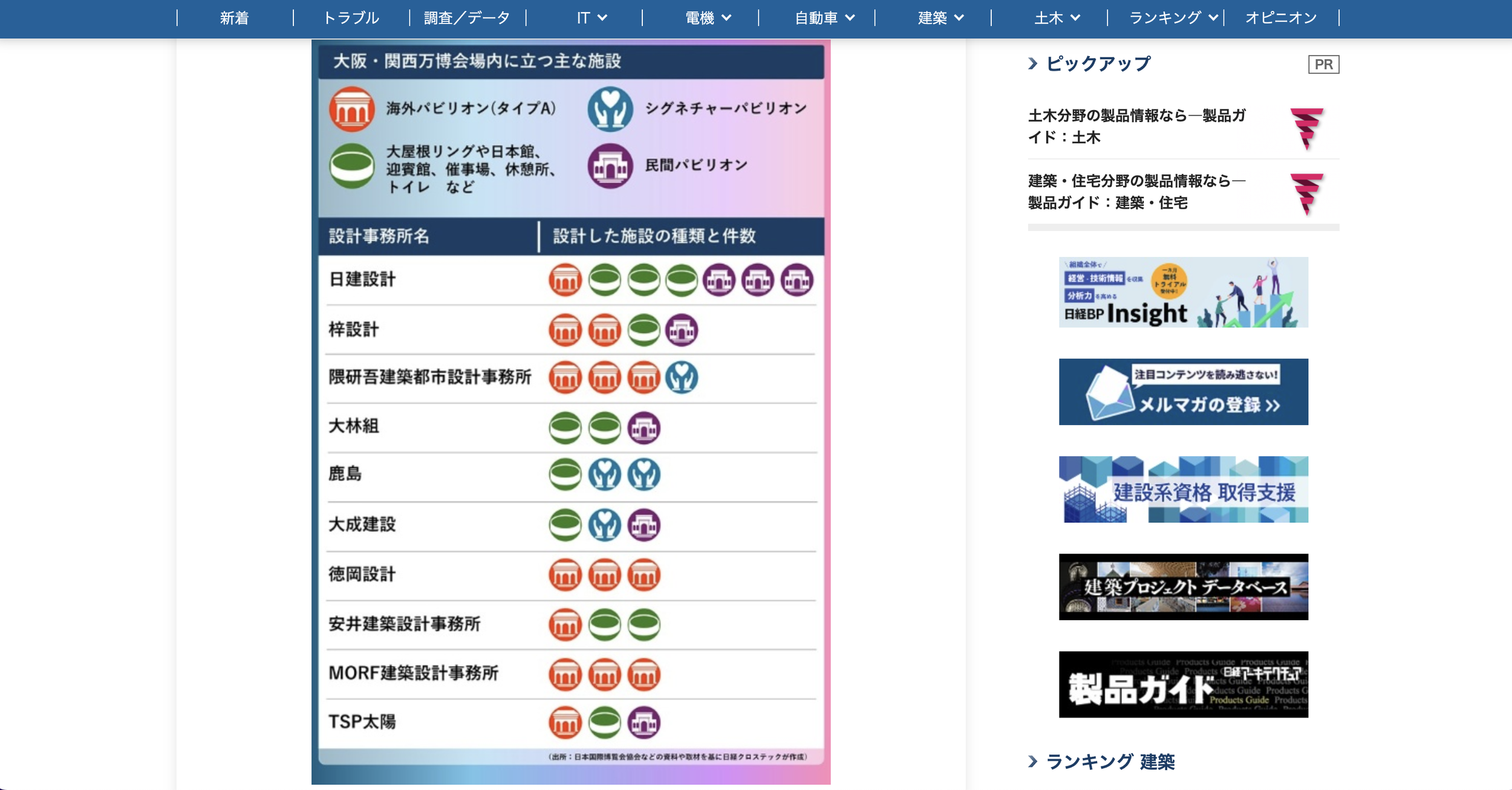This screenshot has width=1512, height=790.
Task: Click the 設計事務所名 column header
Action: [379, 236]
